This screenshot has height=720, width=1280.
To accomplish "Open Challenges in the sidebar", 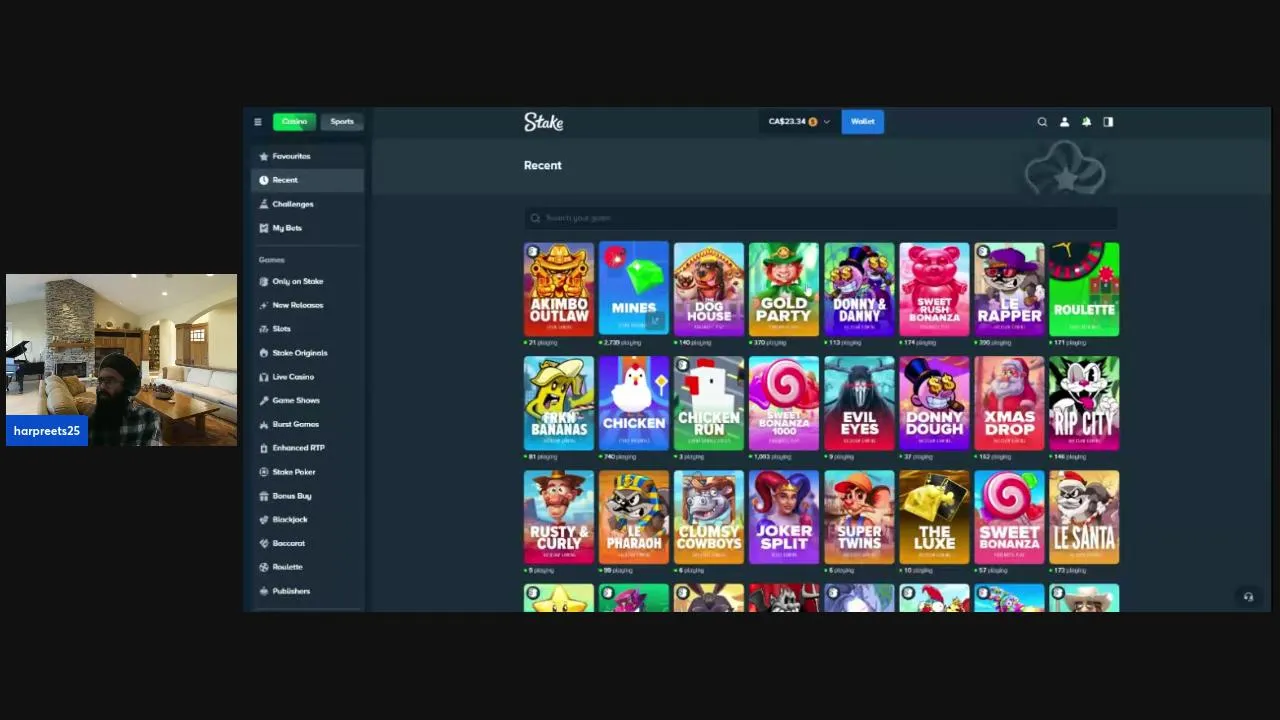I will click(x=307, y=204).
